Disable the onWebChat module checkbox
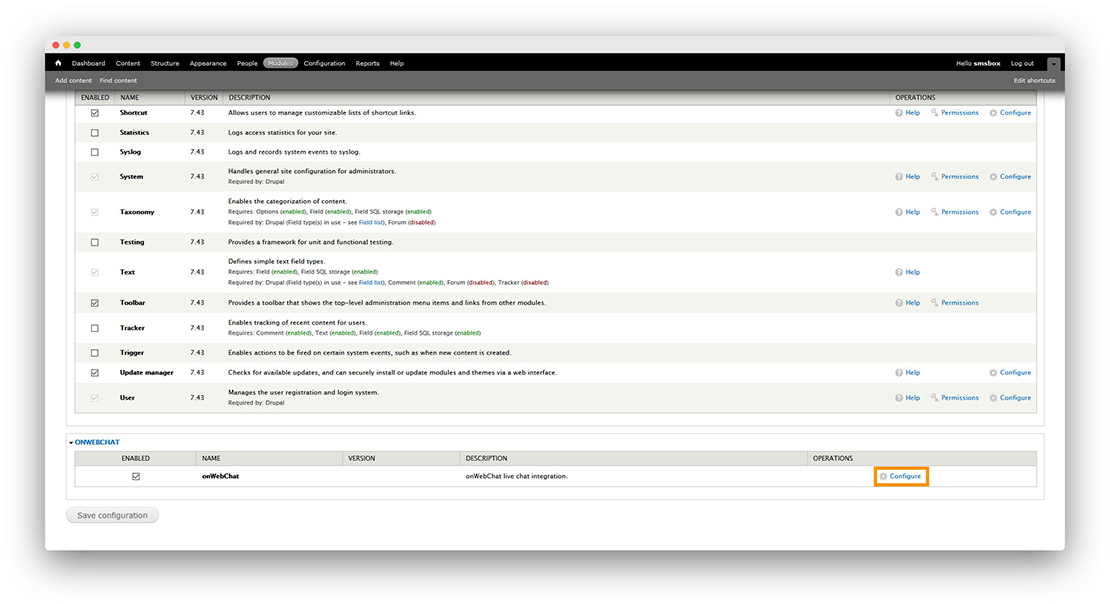 (136, 476)
